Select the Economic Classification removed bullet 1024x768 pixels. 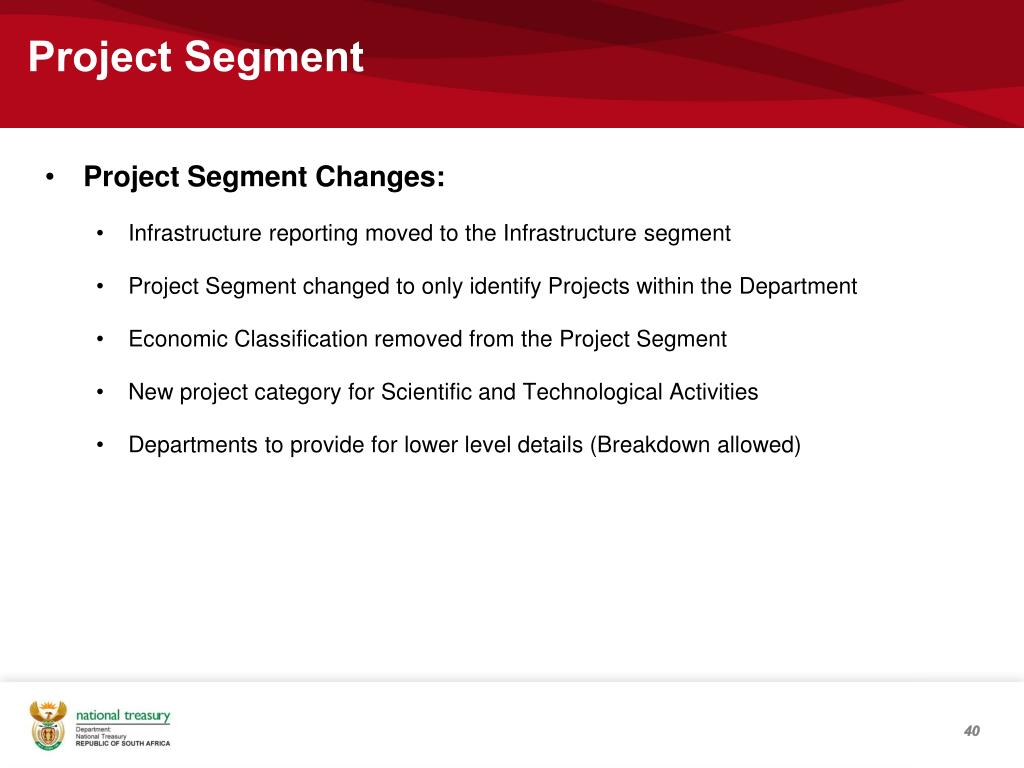tap(427, 340)
